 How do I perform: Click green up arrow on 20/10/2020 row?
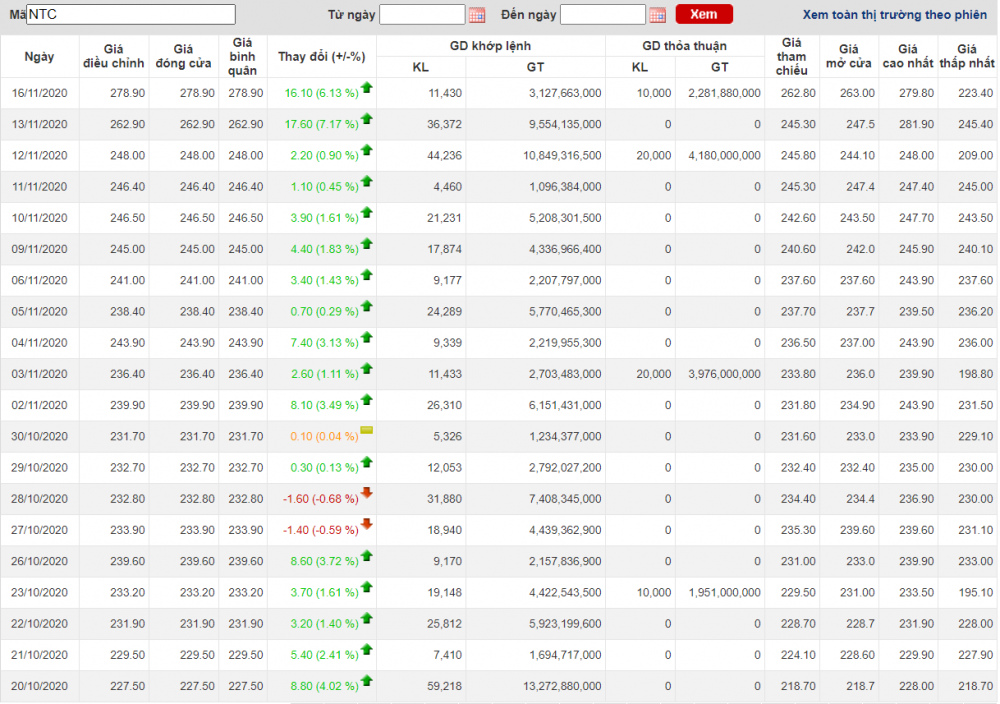[x=367, y=682]
